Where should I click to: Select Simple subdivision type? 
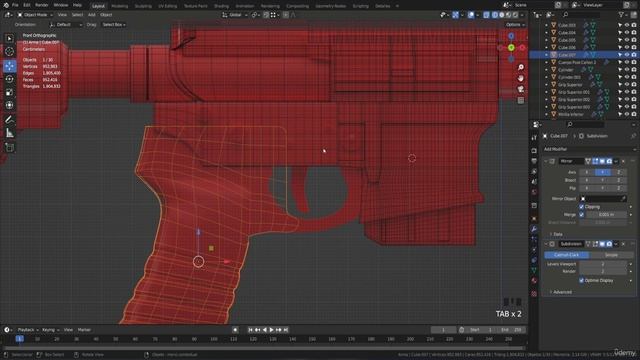pyautogui.click(x=611, y=255)
